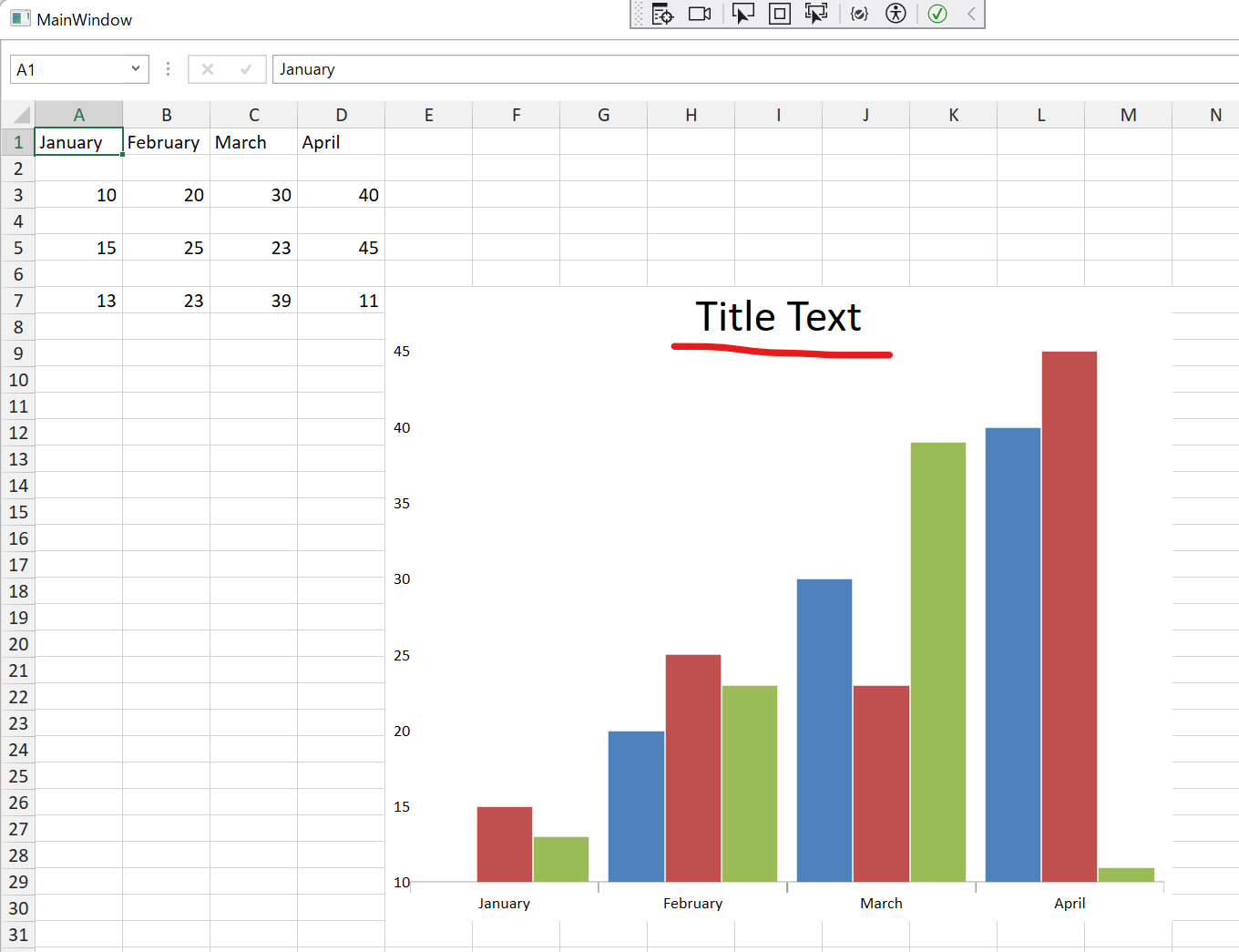Click the green checkmark Hot Reload icon

coord(937,14)
